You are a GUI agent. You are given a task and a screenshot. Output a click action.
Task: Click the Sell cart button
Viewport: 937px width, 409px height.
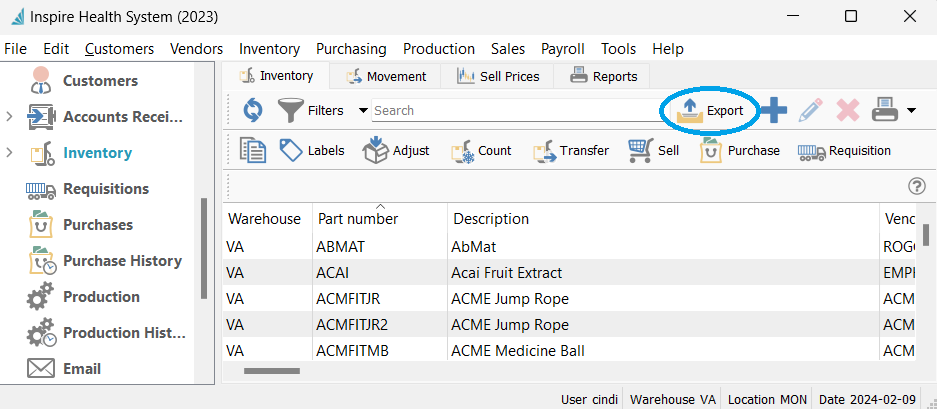[653, 151]
